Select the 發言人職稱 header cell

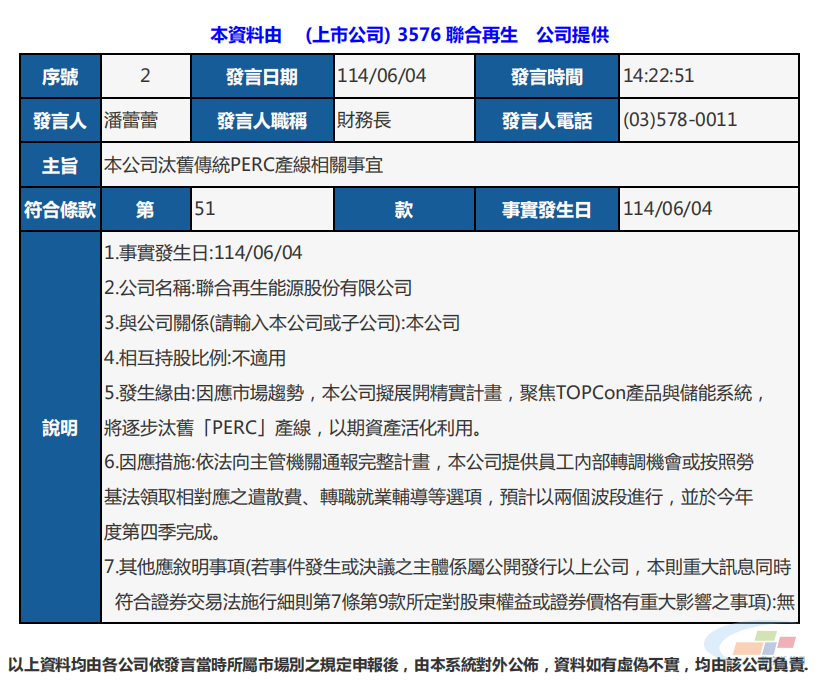262,121
